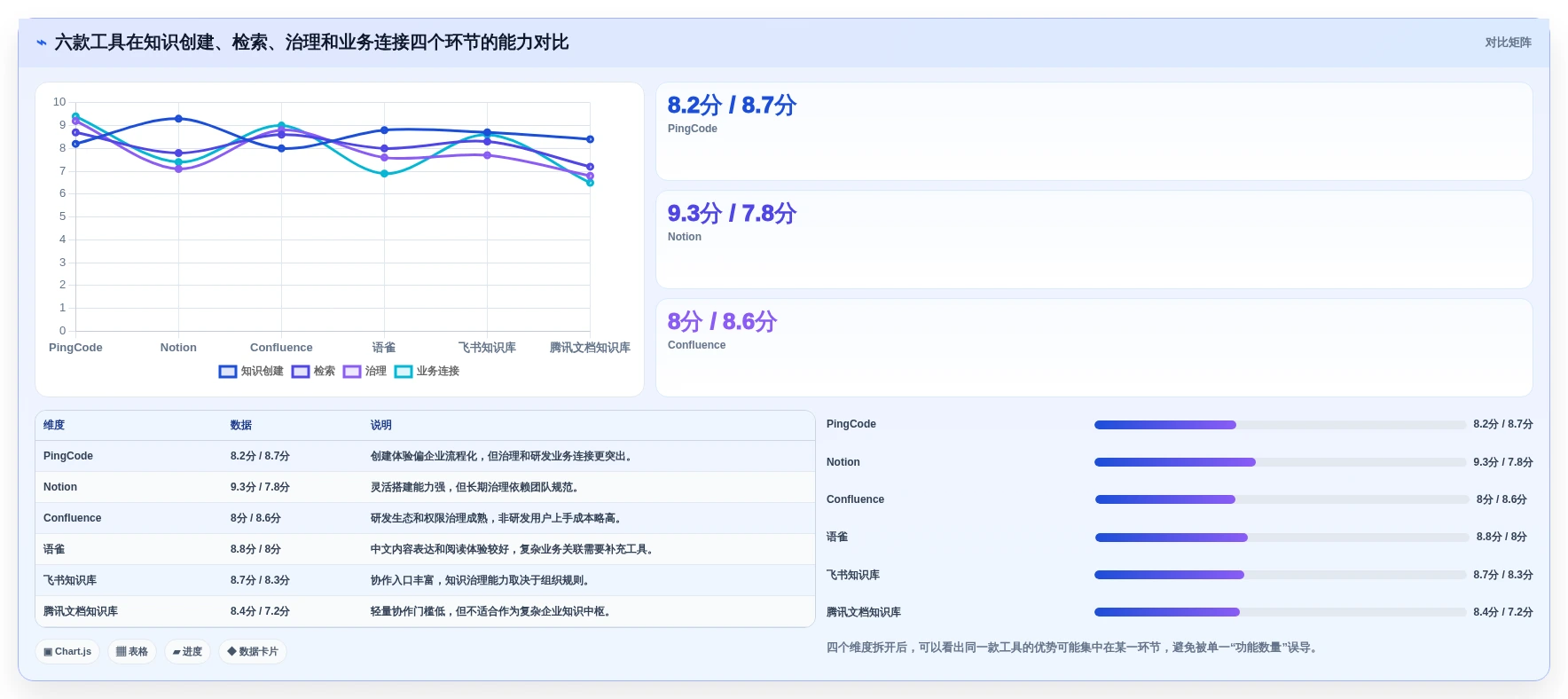Click the progress list label PingCode
The image size is (1568, 699).
pyautogui.click(x=851, y=424)
